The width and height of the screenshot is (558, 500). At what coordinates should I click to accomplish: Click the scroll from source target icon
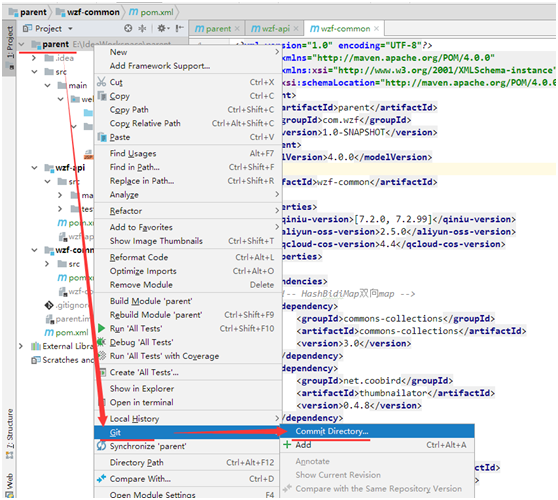(x=128, y=28)
